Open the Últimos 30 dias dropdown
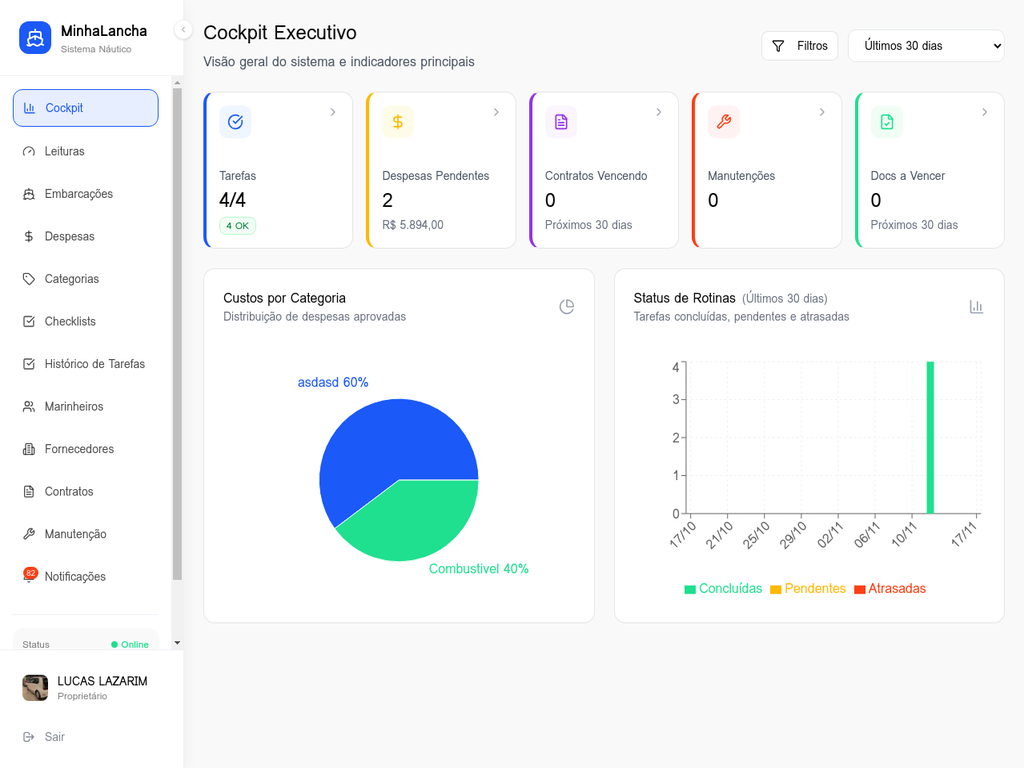The image size is (1024, 768). (x=926, y=45)
